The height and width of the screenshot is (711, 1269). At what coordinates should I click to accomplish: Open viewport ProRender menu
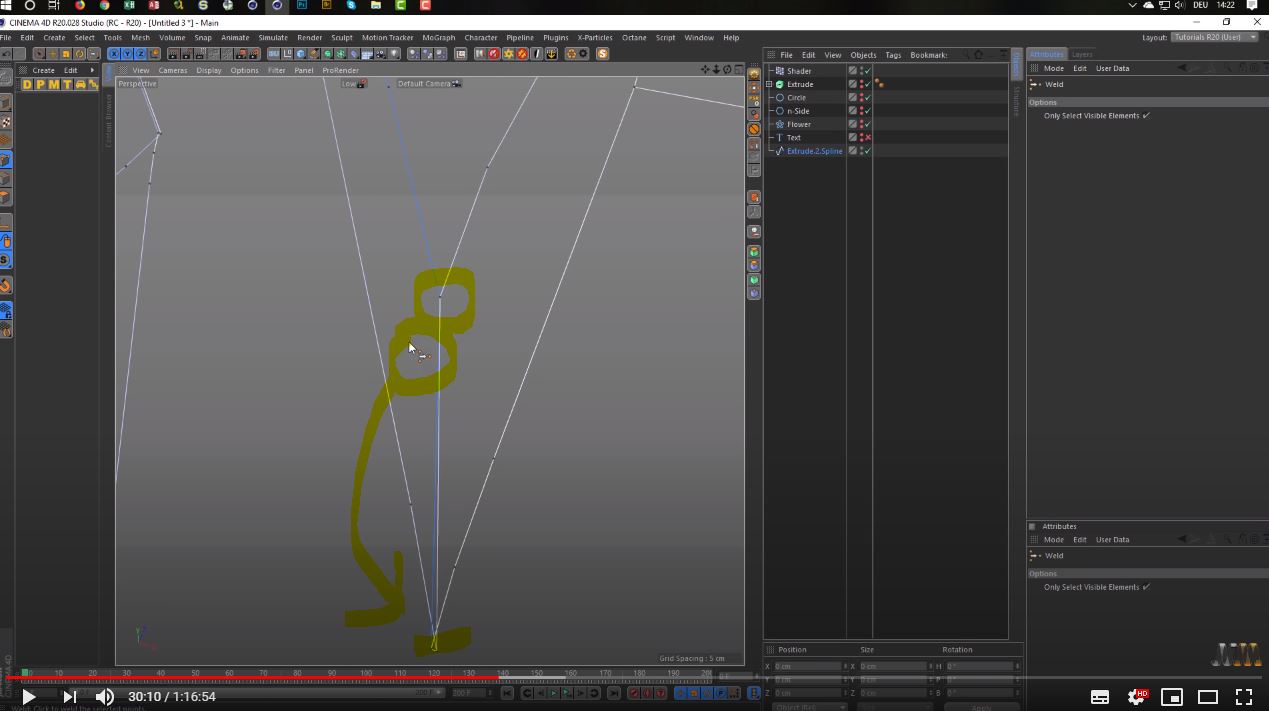[x=340, y=70]
